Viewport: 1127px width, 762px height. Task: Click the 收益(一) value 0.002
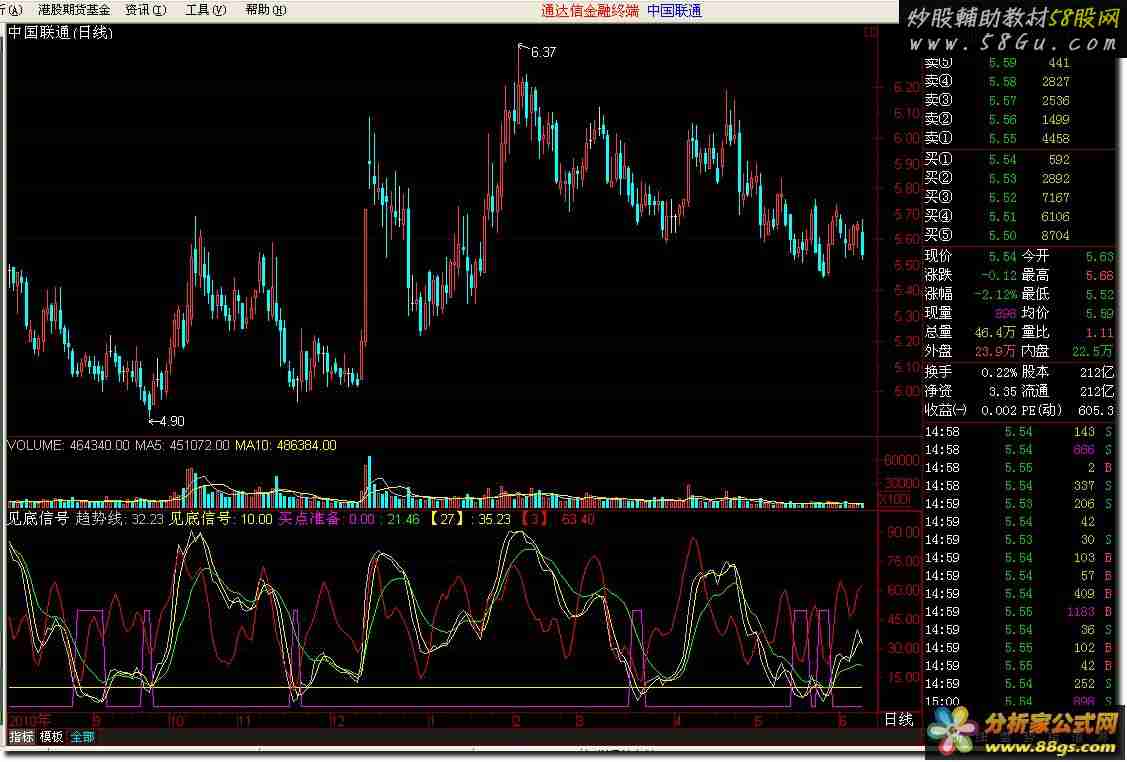pos(999,410)
